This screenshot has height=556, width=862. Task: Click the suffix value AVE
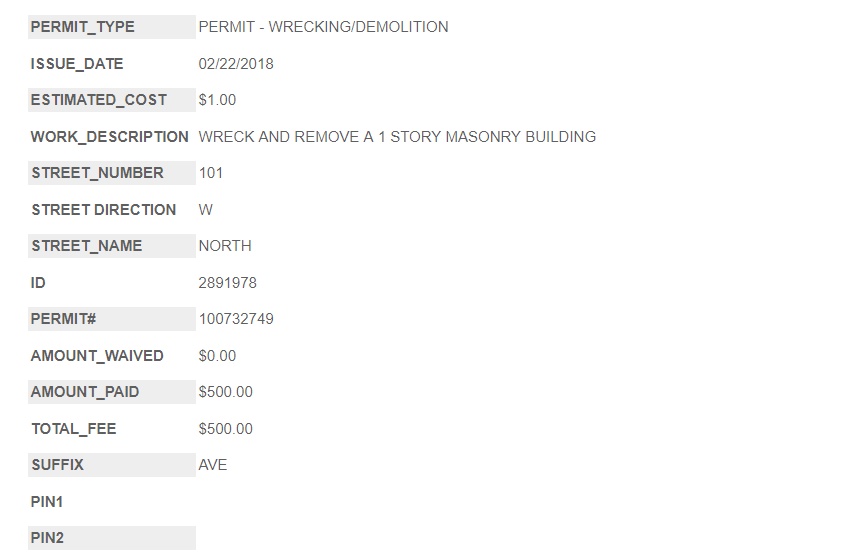point(213,465)
